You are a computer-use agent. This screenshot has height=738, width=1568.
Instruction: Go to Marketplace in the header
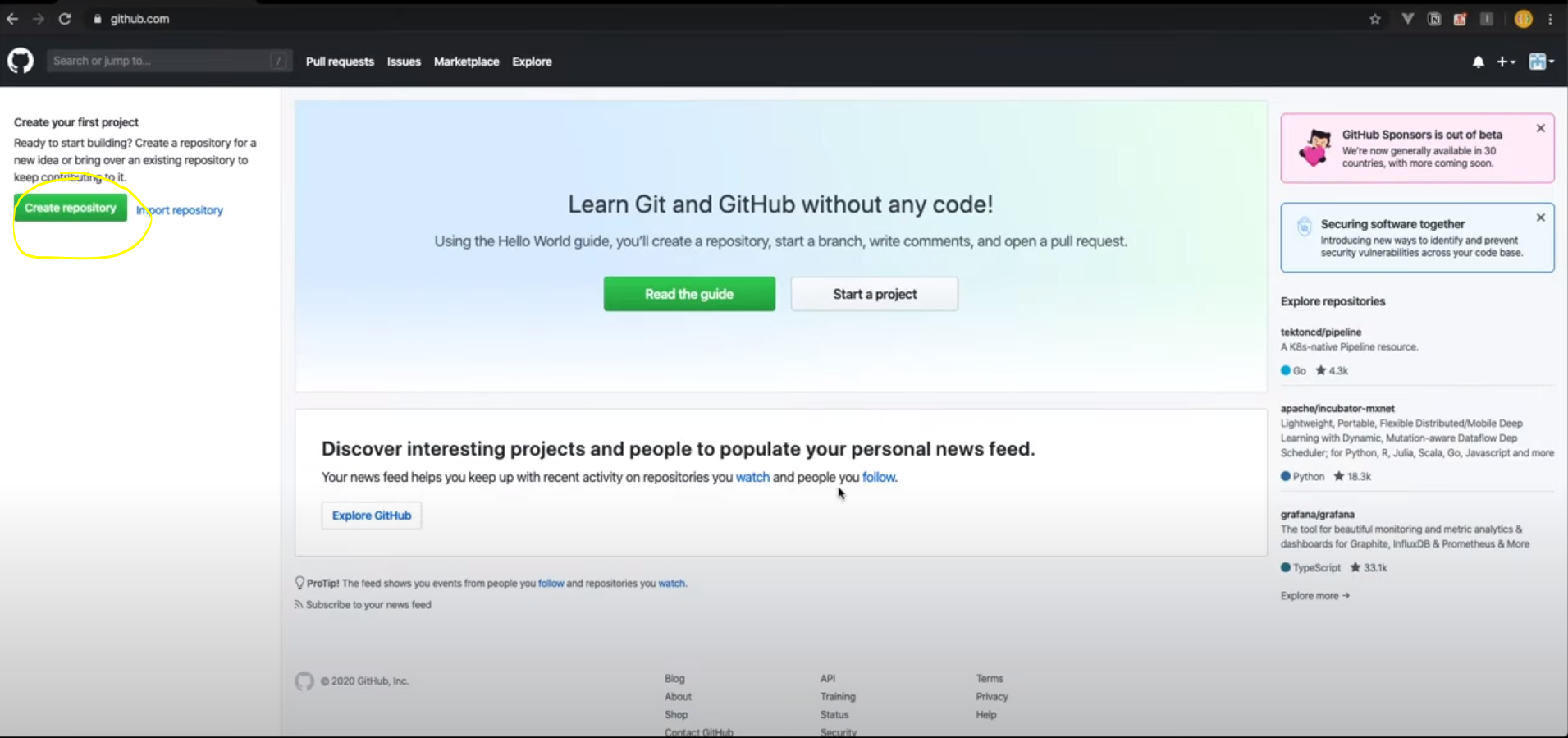pos(466,62)
